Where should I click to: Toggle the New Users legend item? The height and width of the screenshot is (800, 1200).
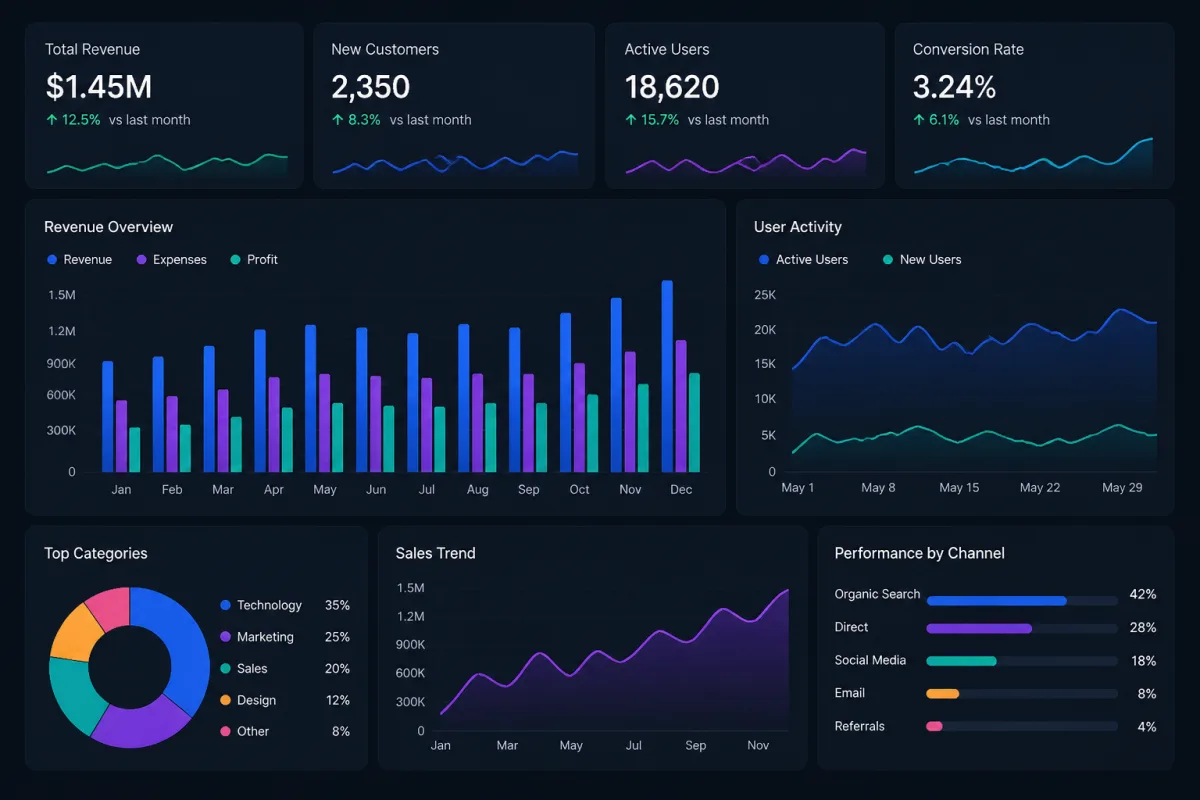click(922, 260)
